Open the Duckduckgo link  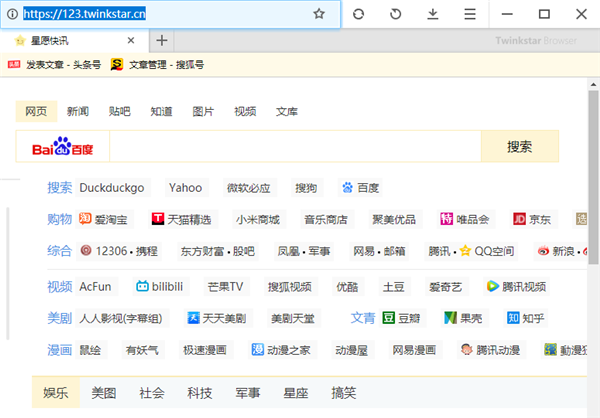point(112,188)
